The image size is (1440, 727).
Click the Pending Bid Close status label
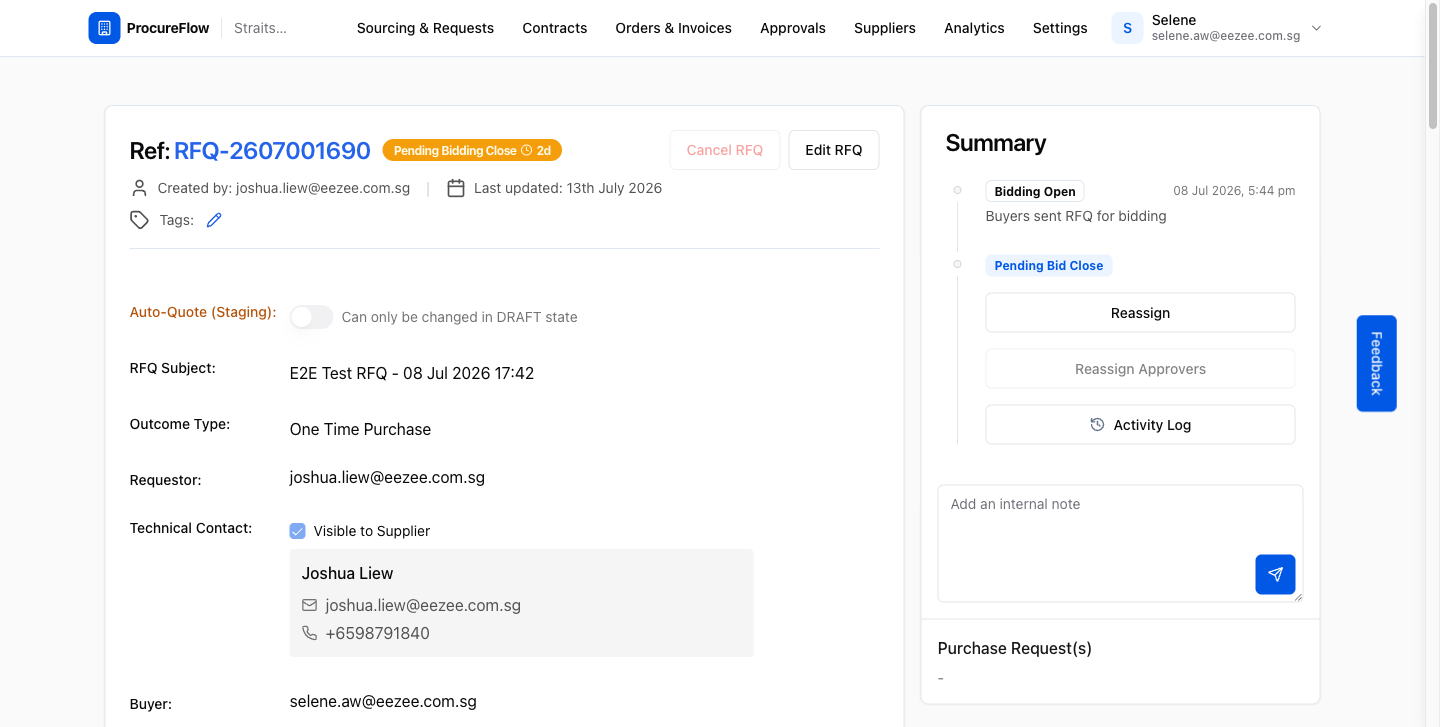point(1049,266)
